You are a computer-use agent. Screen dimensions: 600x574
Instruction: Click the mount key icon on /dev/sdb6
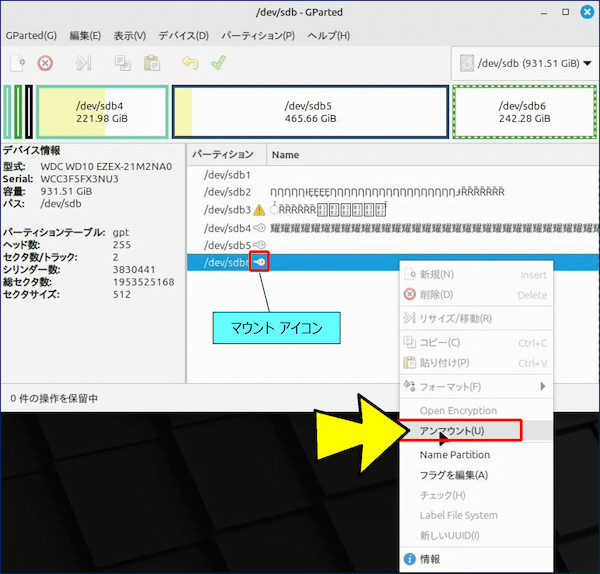[x=259, y=262]
